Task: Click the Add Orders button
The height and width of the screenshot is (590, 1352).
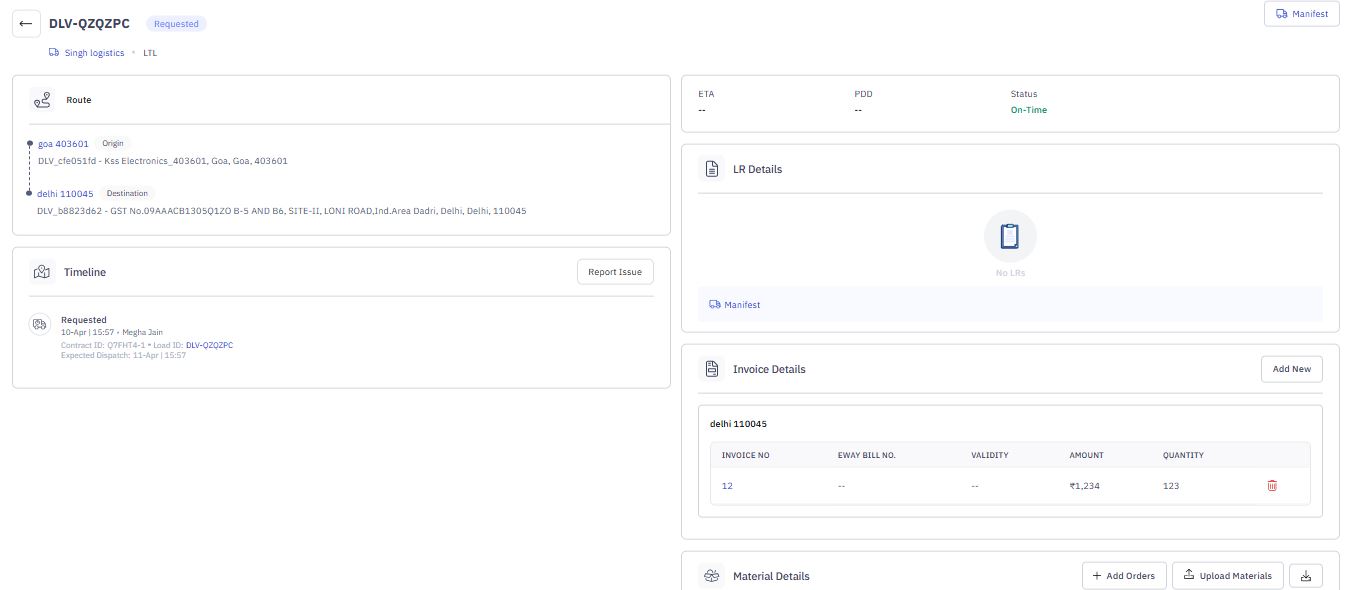Action: (1124, 575)
